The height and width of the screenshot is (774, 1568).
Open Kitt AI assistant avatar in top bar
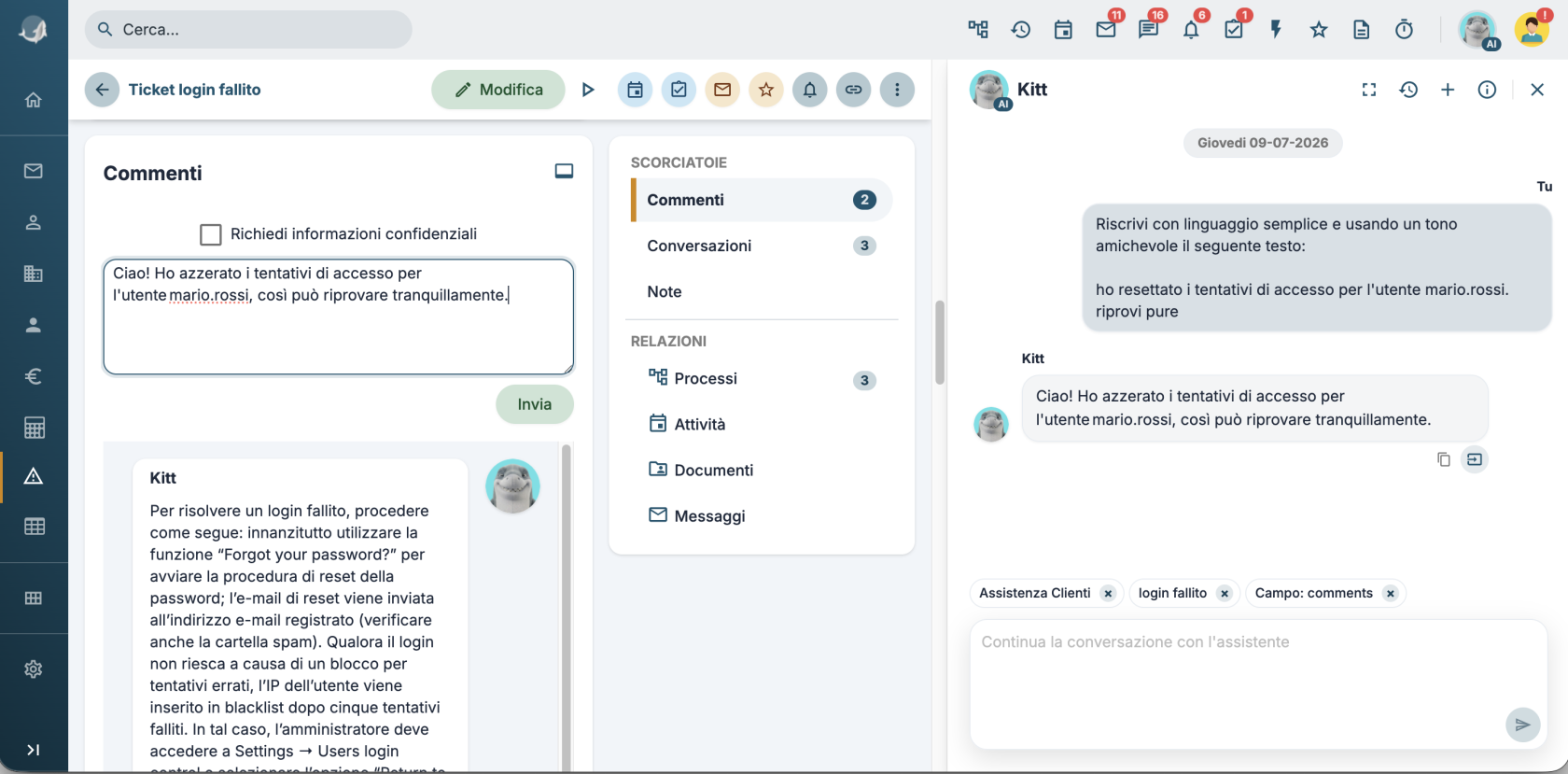pyautogui.click(x=1478, y=30)
